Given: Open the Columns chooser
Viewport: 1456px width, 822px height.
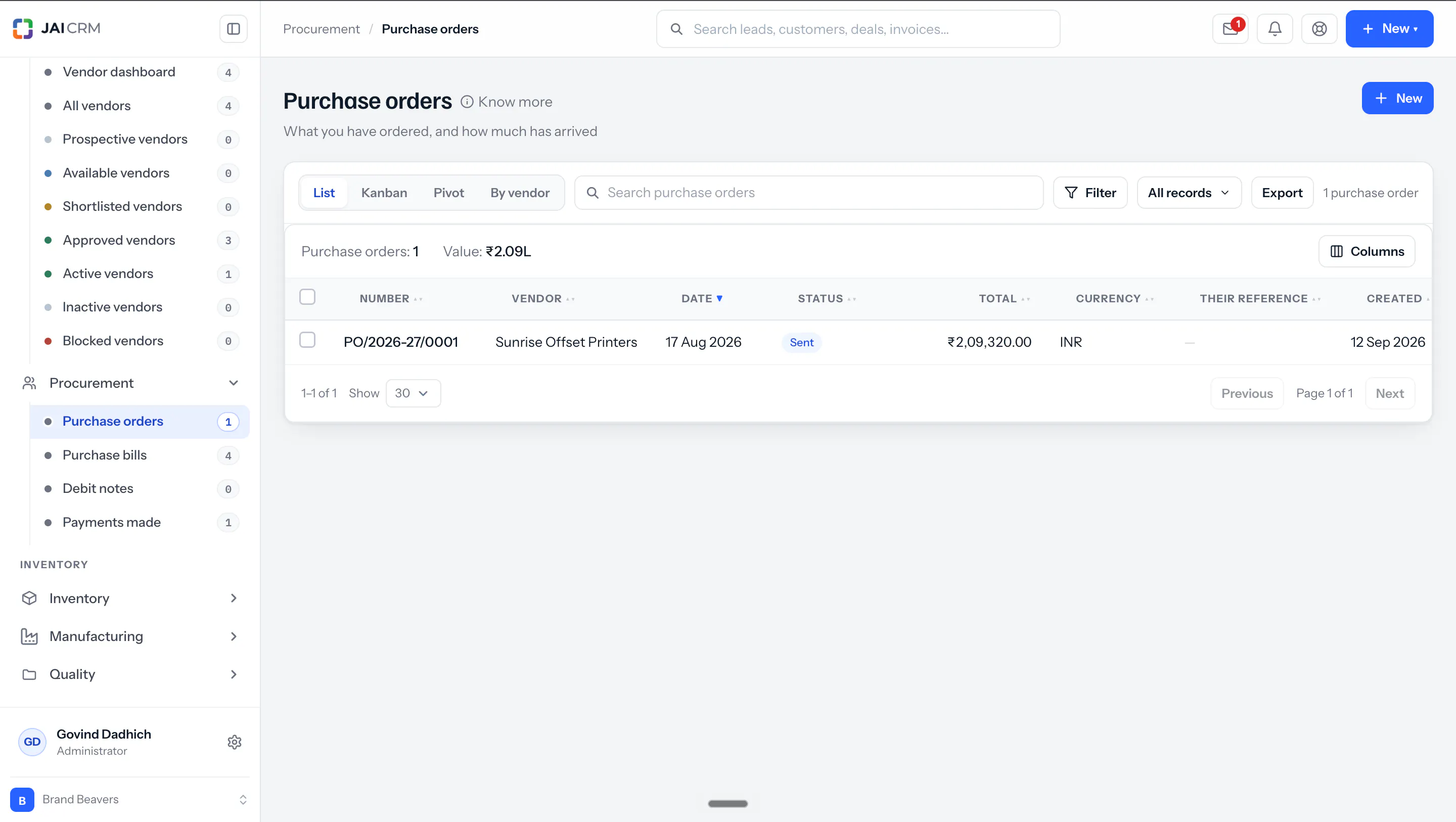Looking at the screenshot, I should click(x=1367, y=252).
